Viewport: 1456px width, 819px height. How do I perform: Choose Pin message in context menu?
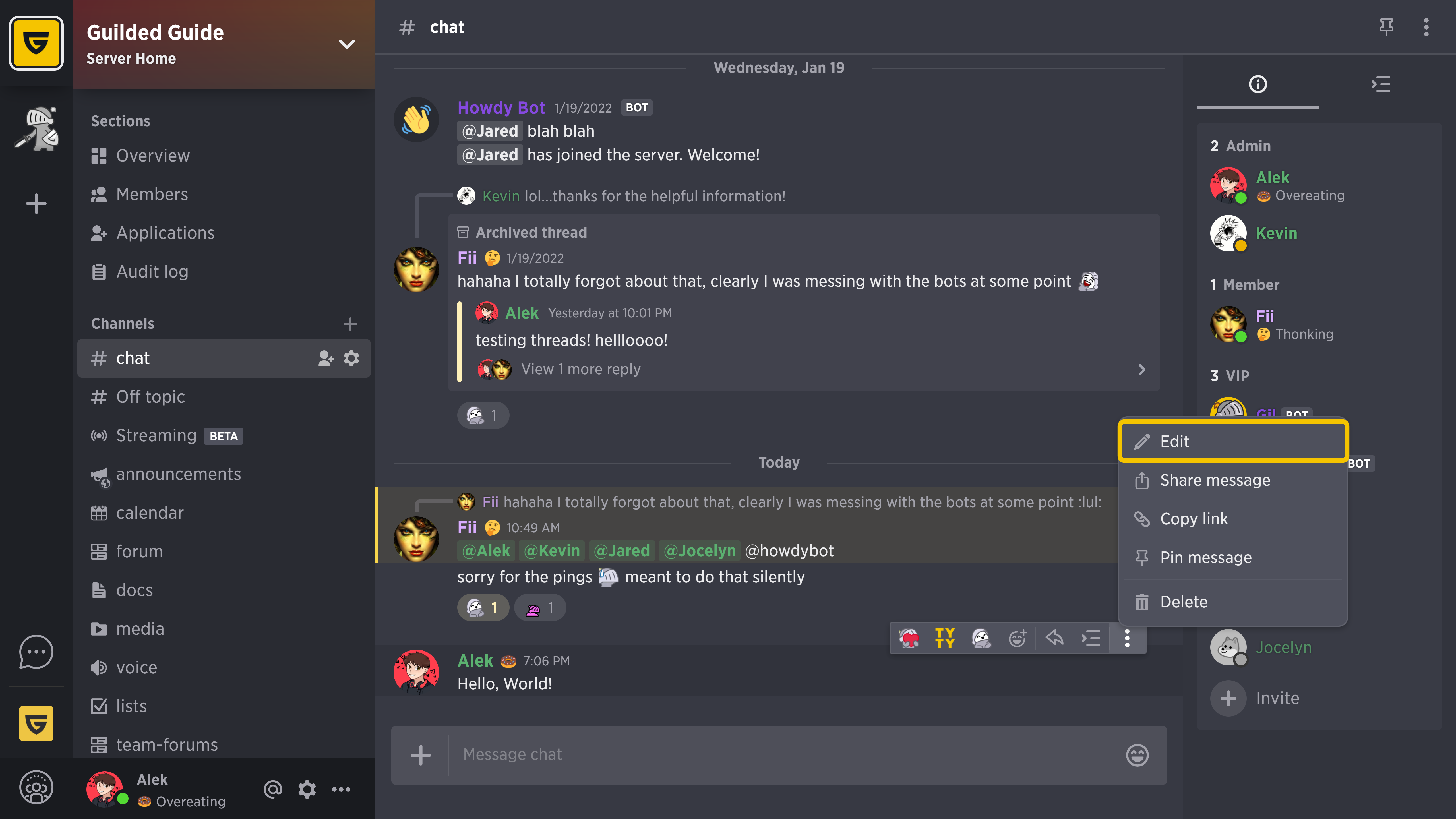(x=1206, y=558)
